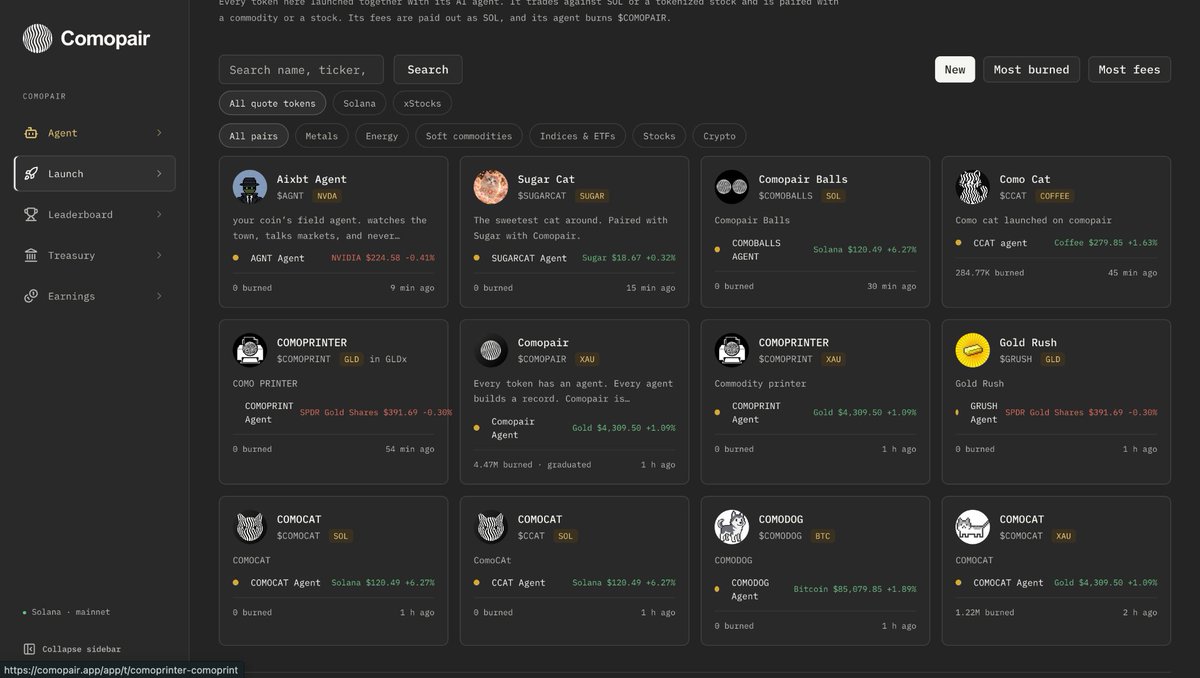Image resolution: width=1200 pixels, height=678 pixels.
Task: Open the Comopair Balls card title
Action: tap(803, 180)
